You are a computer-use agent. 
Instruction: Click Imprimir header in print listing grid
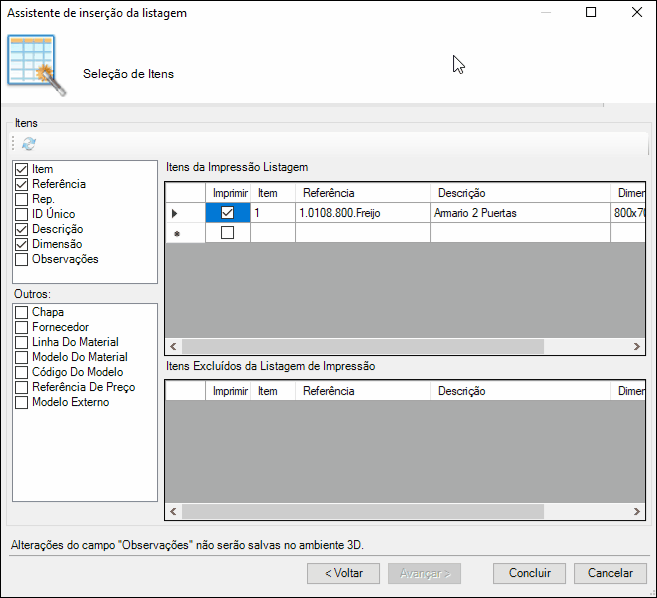pyautogui.click(x=228, y=193)
